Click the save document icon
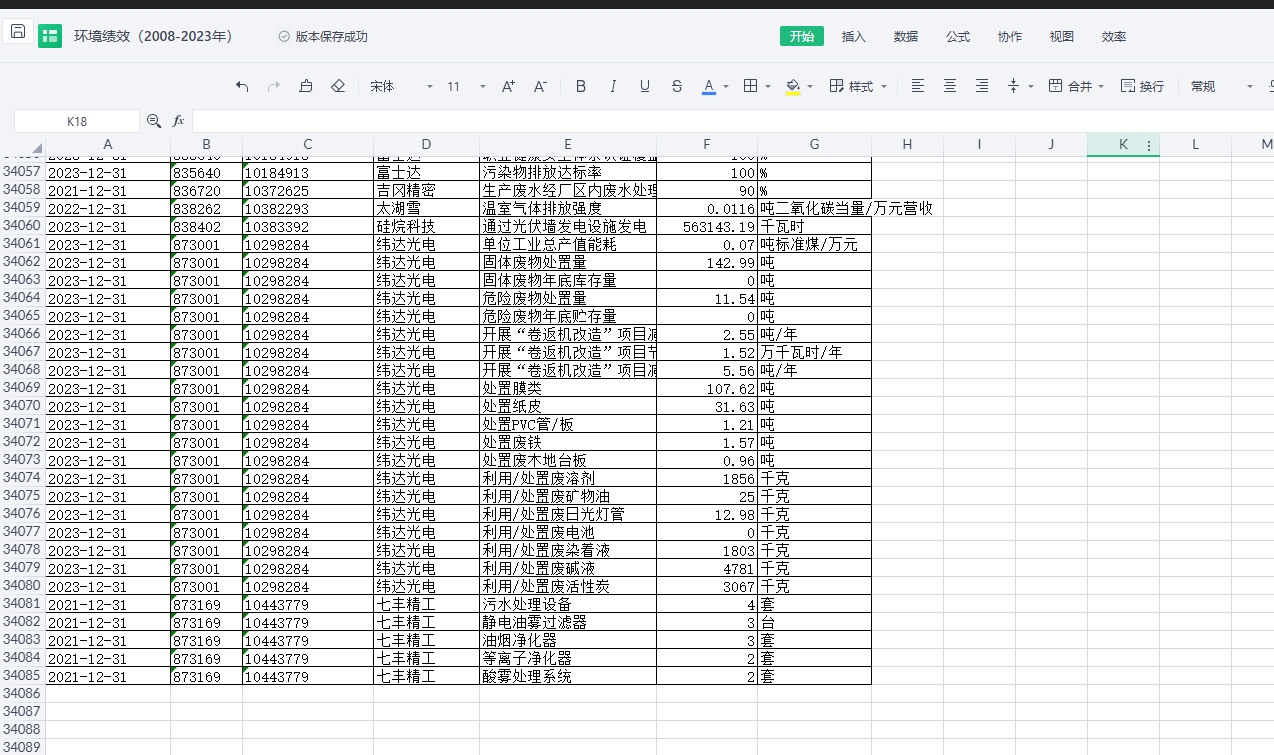 [17, 31]
